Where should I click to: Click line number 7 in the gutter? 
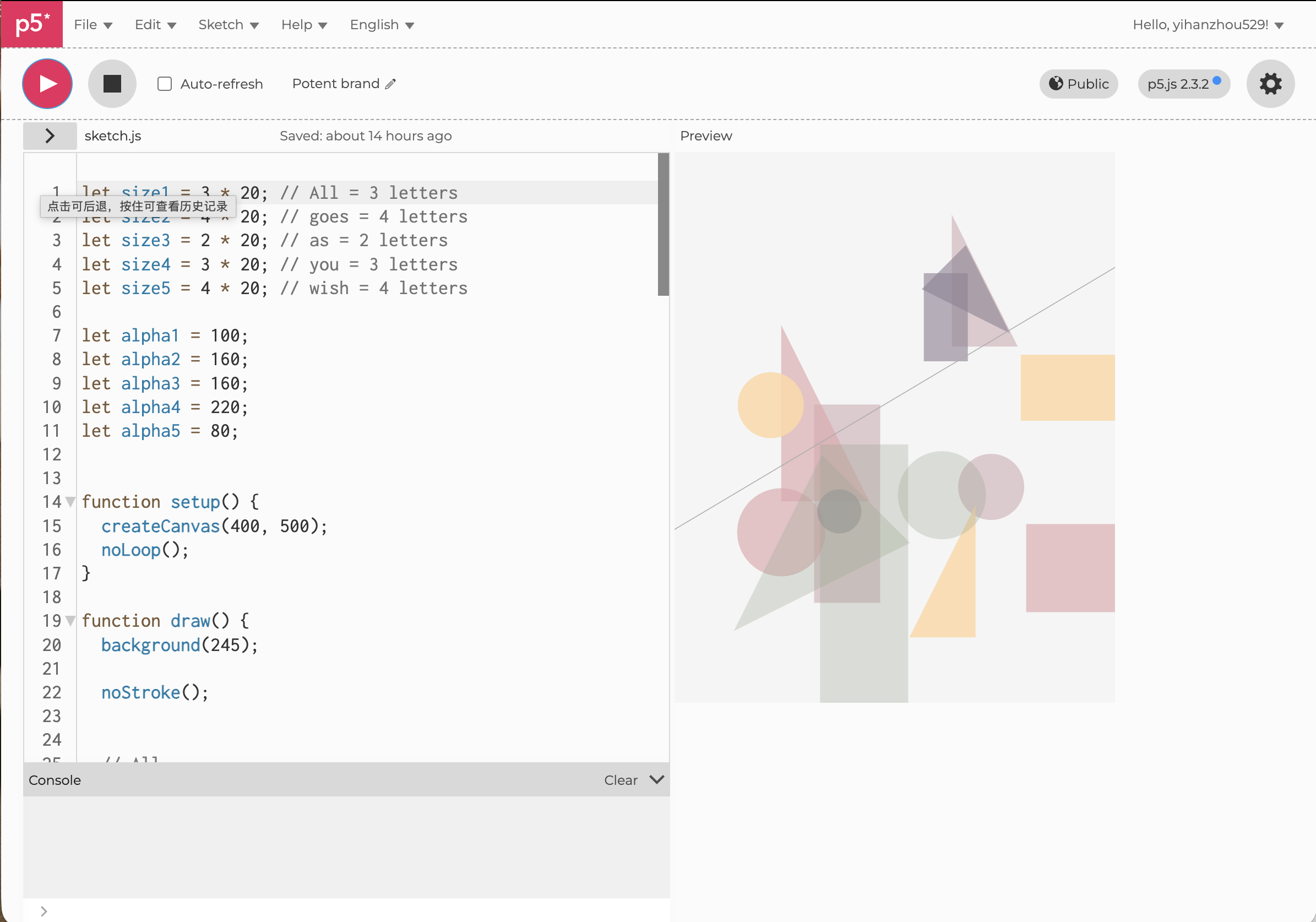coord(56,335)
